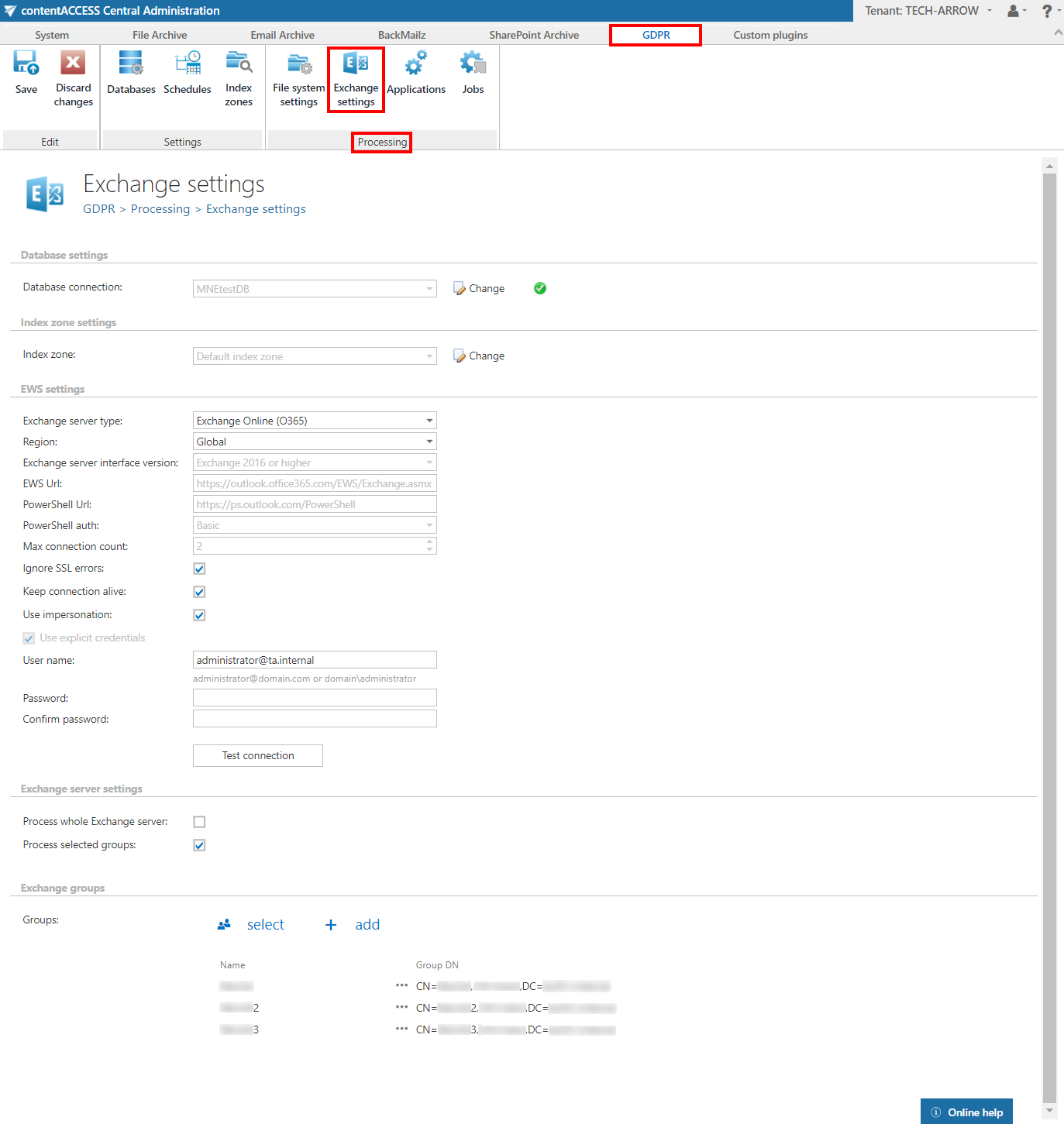Switch to the Email Archive tab

pyautogui.click(x=282, y=35)
